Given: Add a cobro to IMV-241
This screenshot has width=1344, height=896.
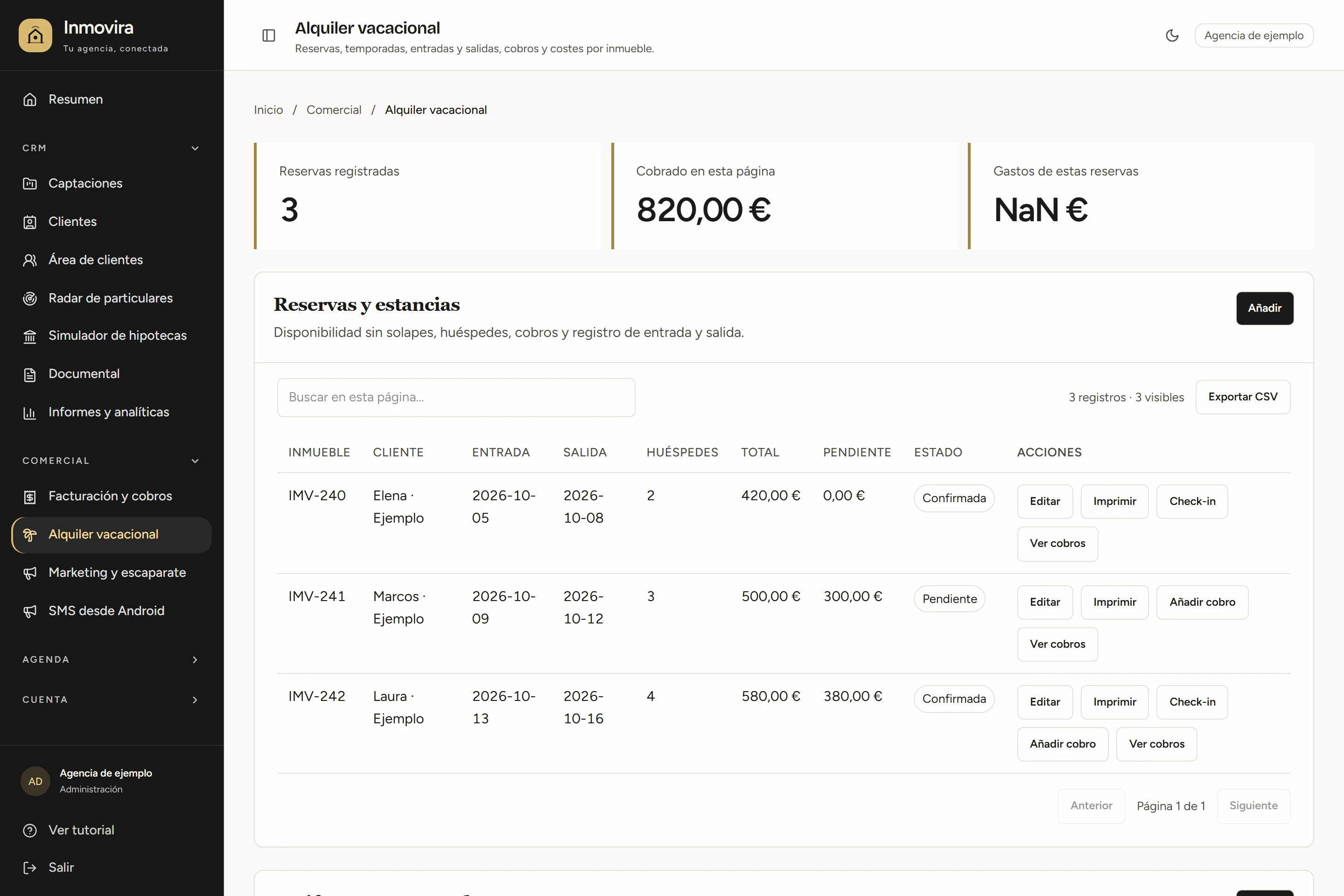Looking at the screenshot, I should click(1202, 602).
